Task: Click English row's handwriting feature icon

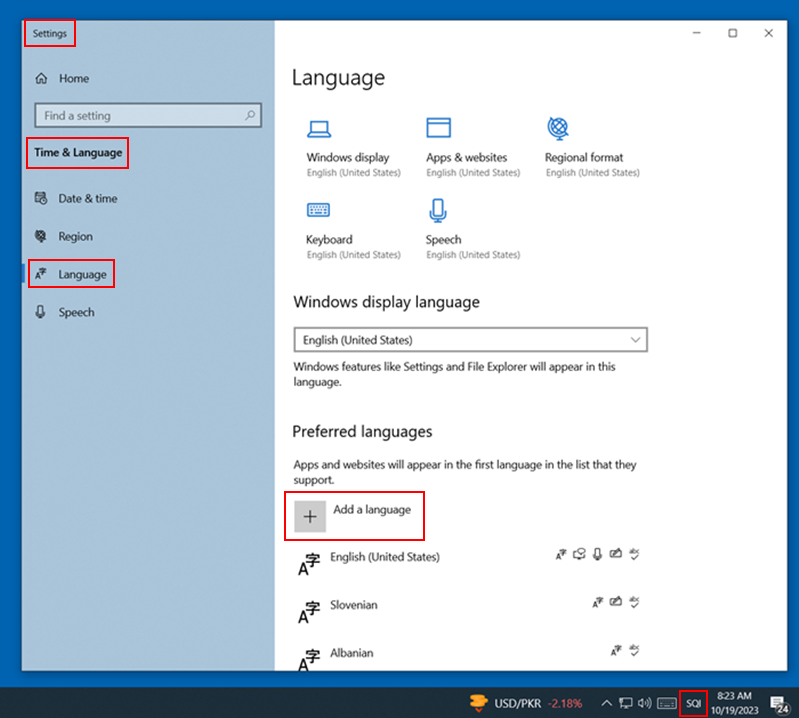Action: click(x=616, y=553)
